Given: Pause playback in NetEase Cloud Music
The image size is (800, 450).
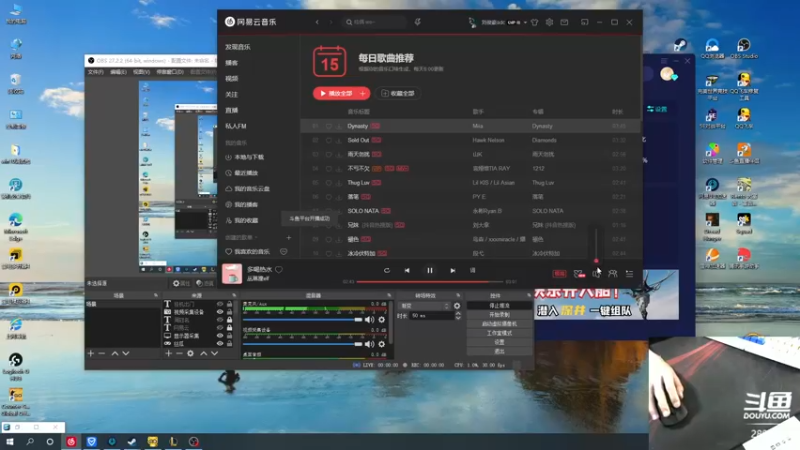Looking at the screenshot, I should (x=430, y=270).
